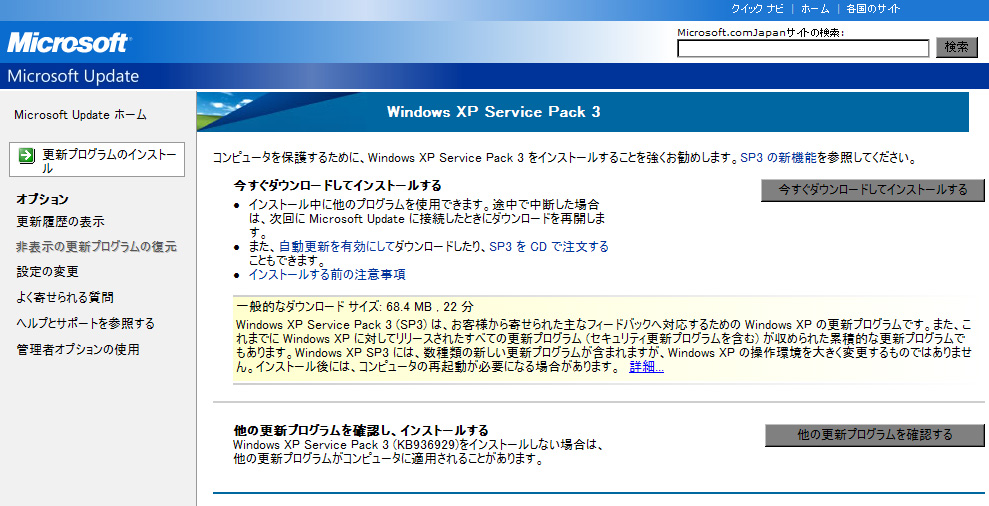Image resolution: width=989 pixels, height=506 pixels.
Task: Click the download size text 68.4 MB
Action: 409,307
